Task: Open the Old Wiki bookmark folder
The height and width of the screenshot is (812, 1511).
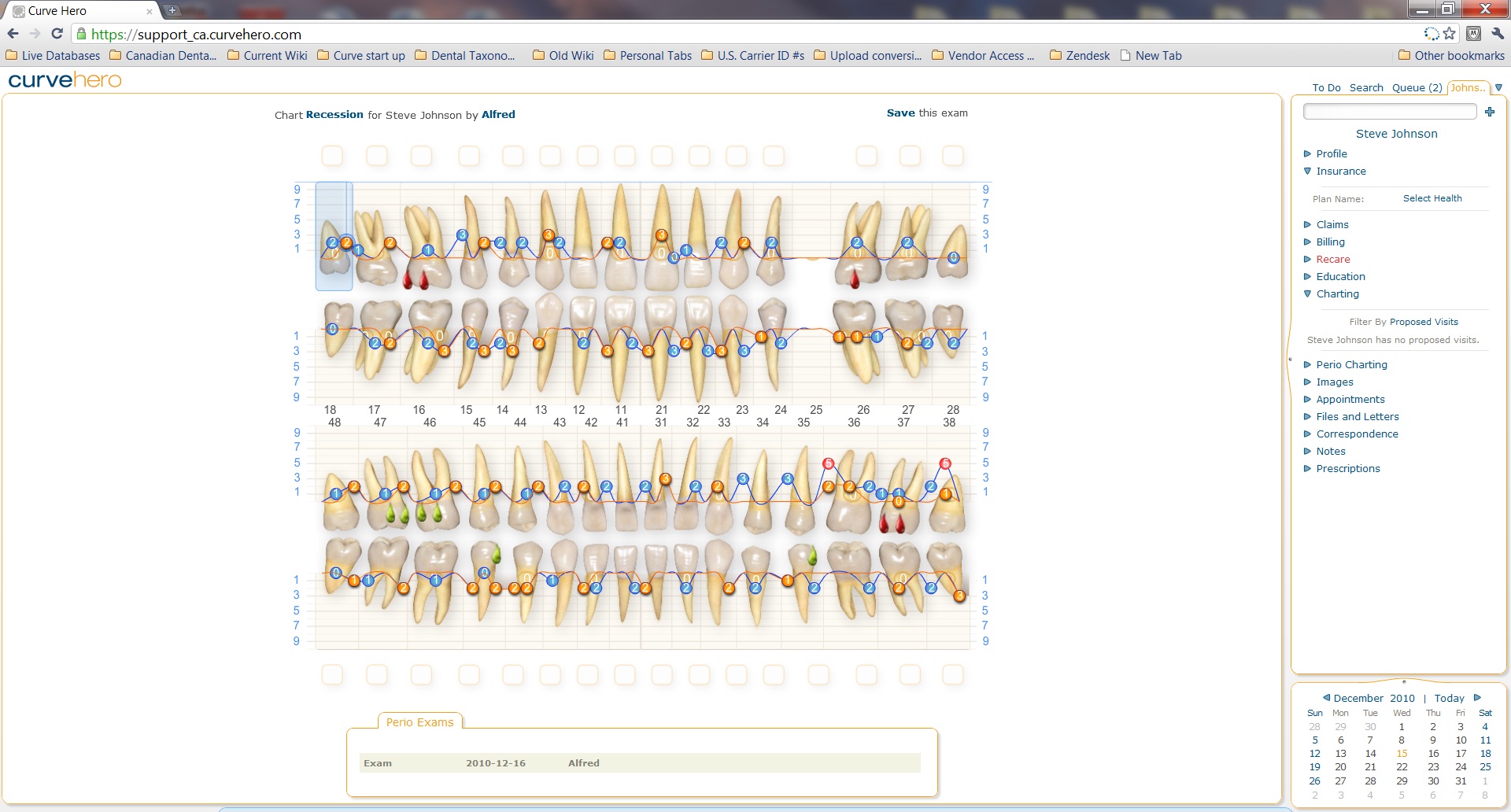Action: (x=563, y=56)
